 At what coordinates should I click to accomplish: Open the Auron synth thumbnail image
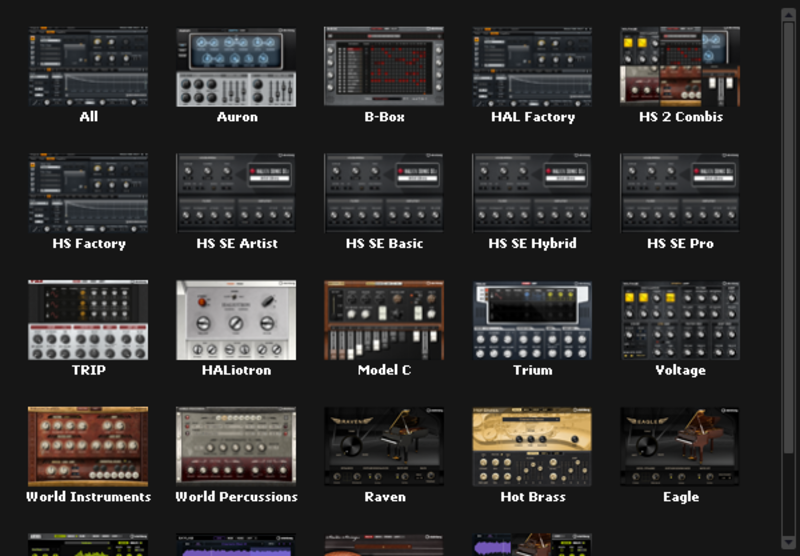click(236, 67)
